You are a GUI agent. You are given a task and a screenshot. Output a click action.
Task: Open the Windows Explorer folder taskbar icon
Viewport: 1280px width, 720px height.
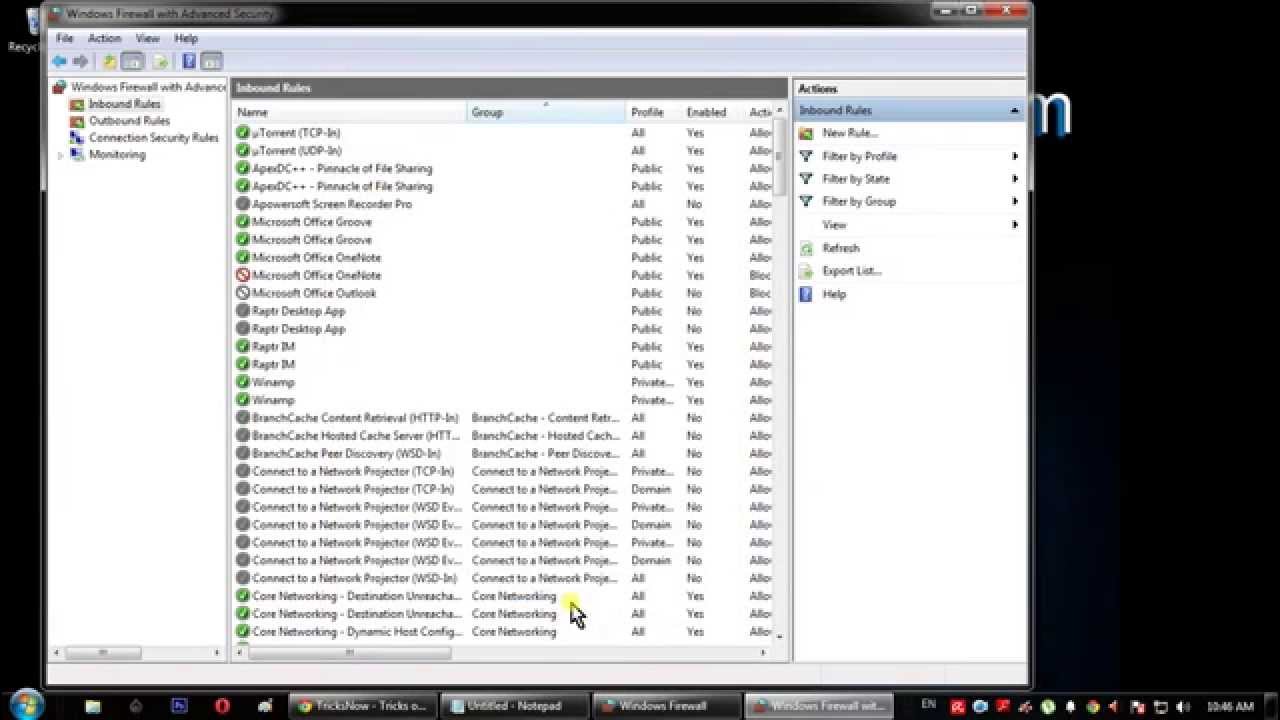pos(93,706)
